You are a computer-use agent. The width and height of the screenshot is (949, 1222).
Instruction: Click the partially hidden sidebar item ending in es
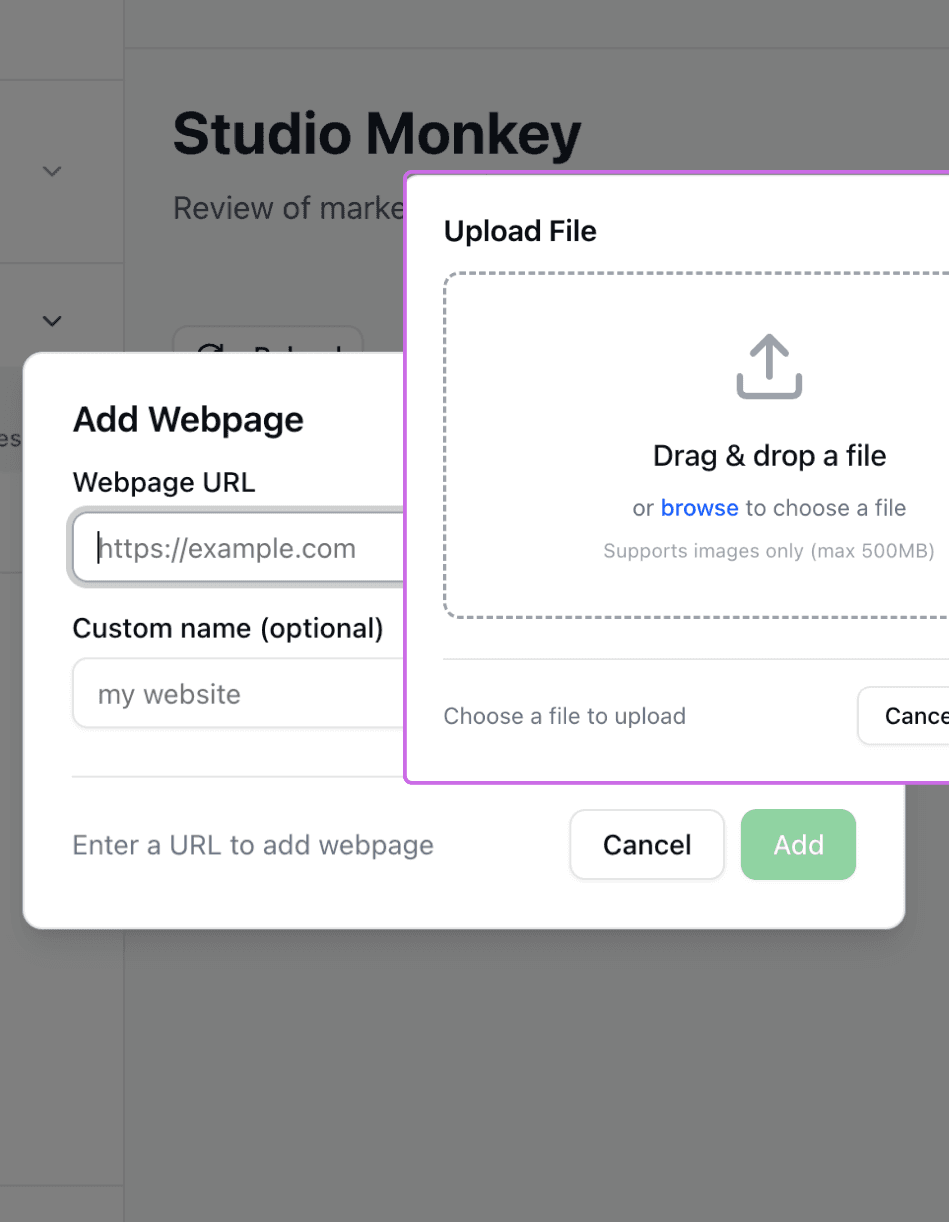point(10,438)
